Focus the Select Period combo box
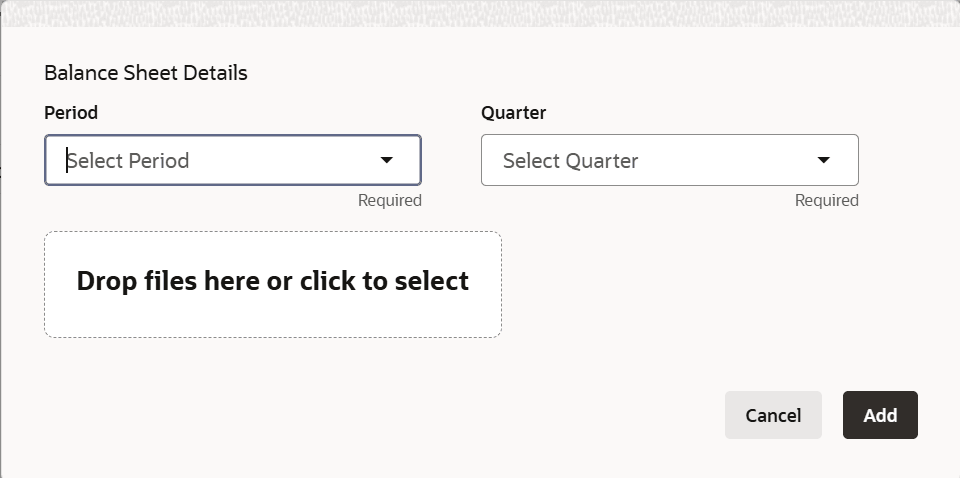The image size is (960, 478). tap(233, 160)
